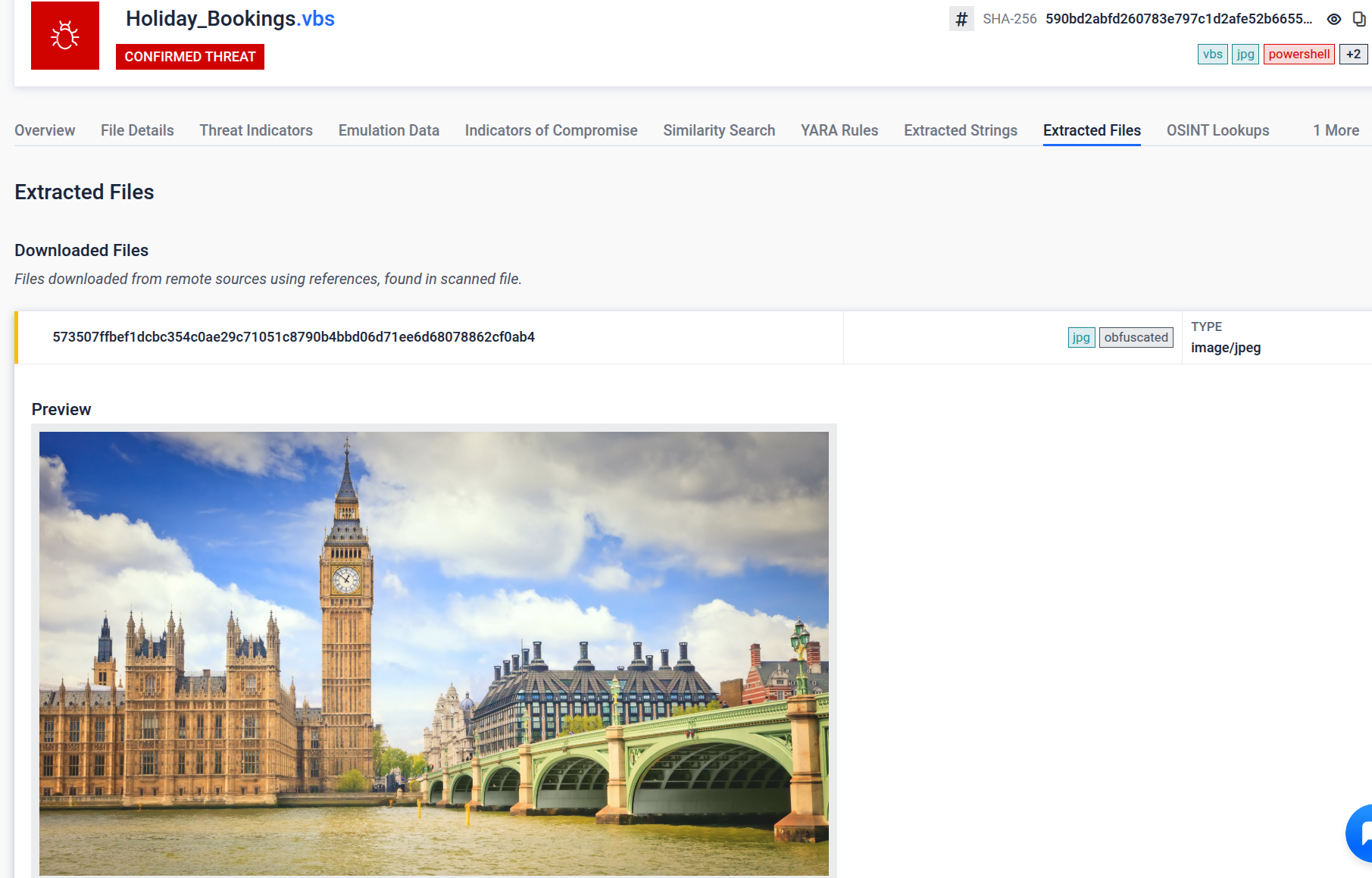Click the red malware bug icon
The image size is (1372, 878).
pyautogui.click(x=65, y=36)
